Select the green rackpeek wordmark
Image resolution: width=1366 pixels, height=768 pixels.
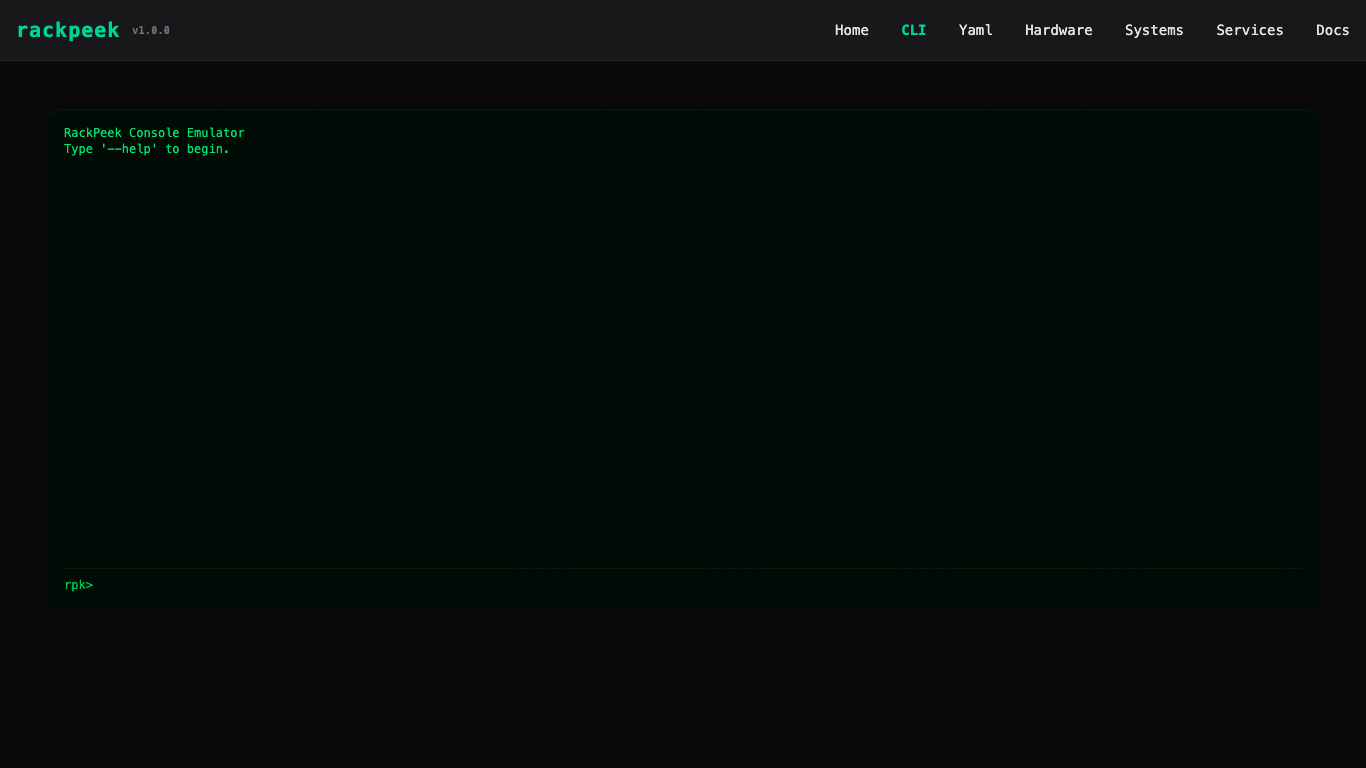tap(67, 30)
